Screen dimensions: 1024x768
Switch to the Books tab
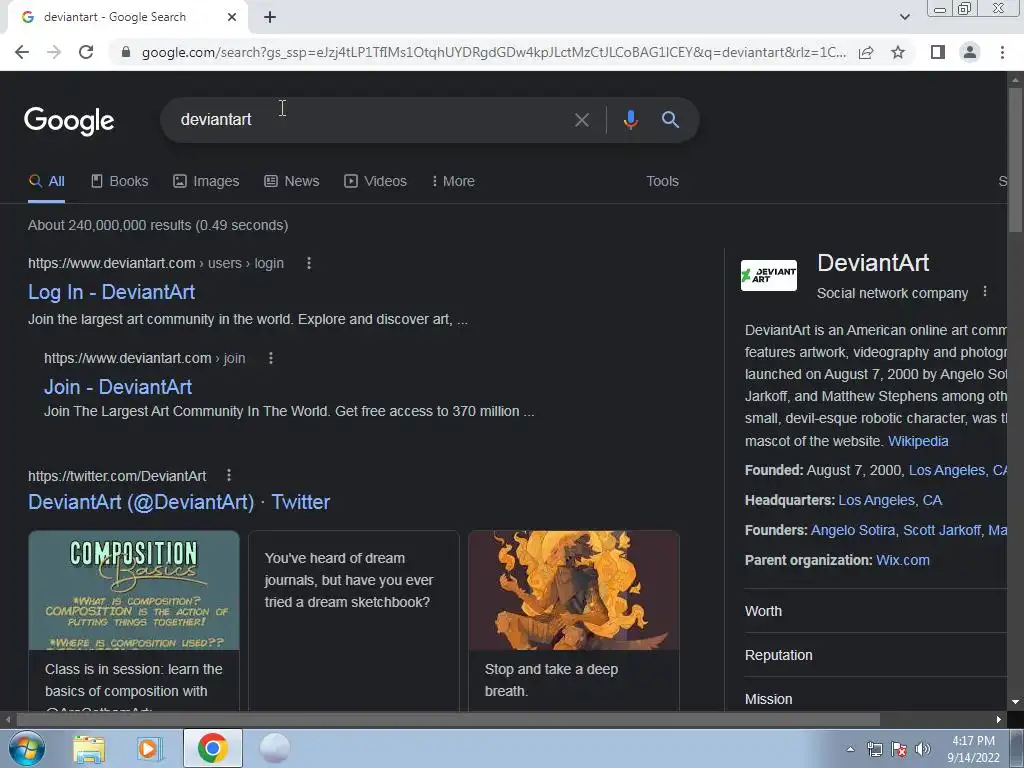click(120, 182)
